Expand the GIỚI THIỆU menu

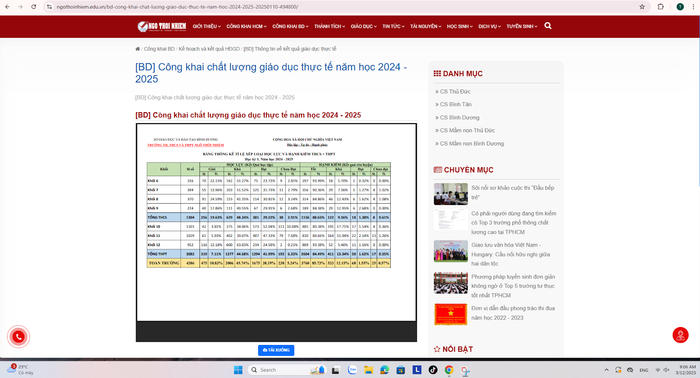[x=207, y=26]
